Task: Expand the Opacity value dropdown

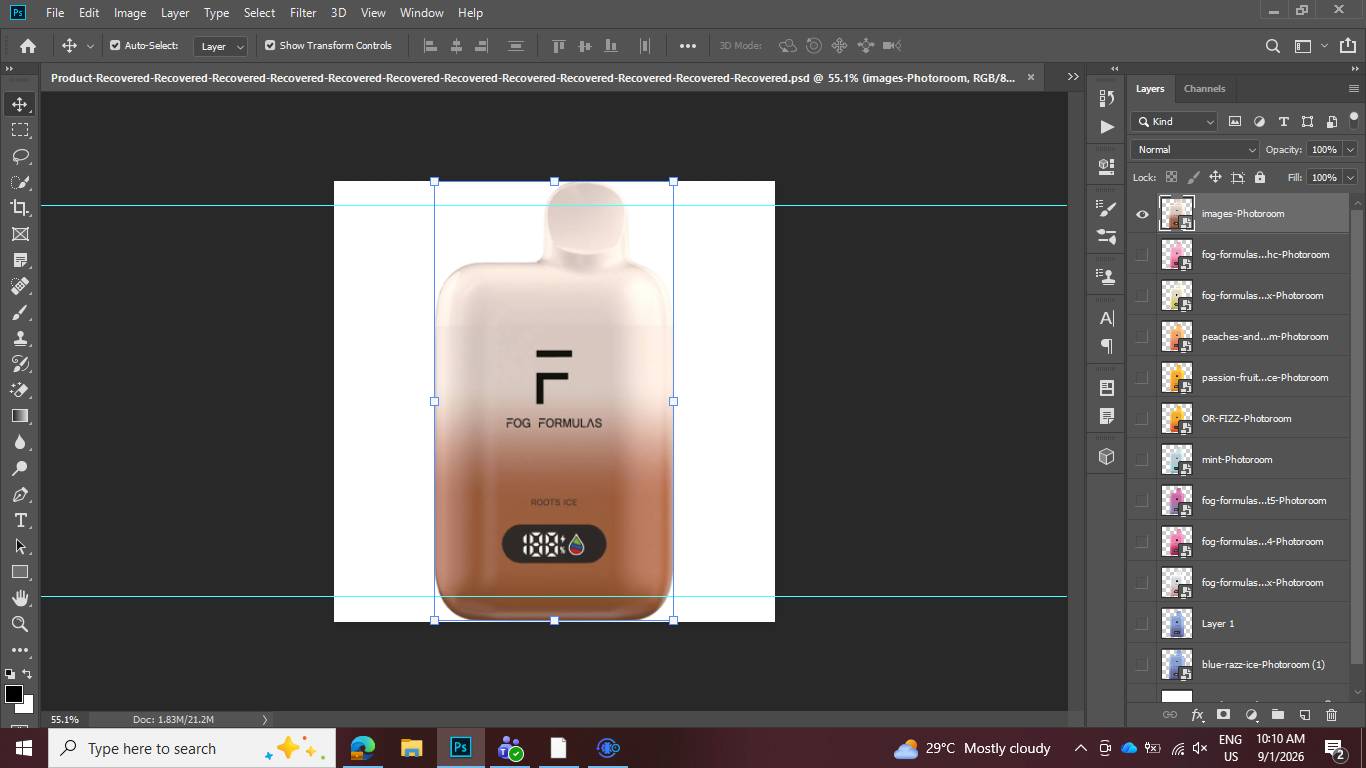Action: 1350,149
